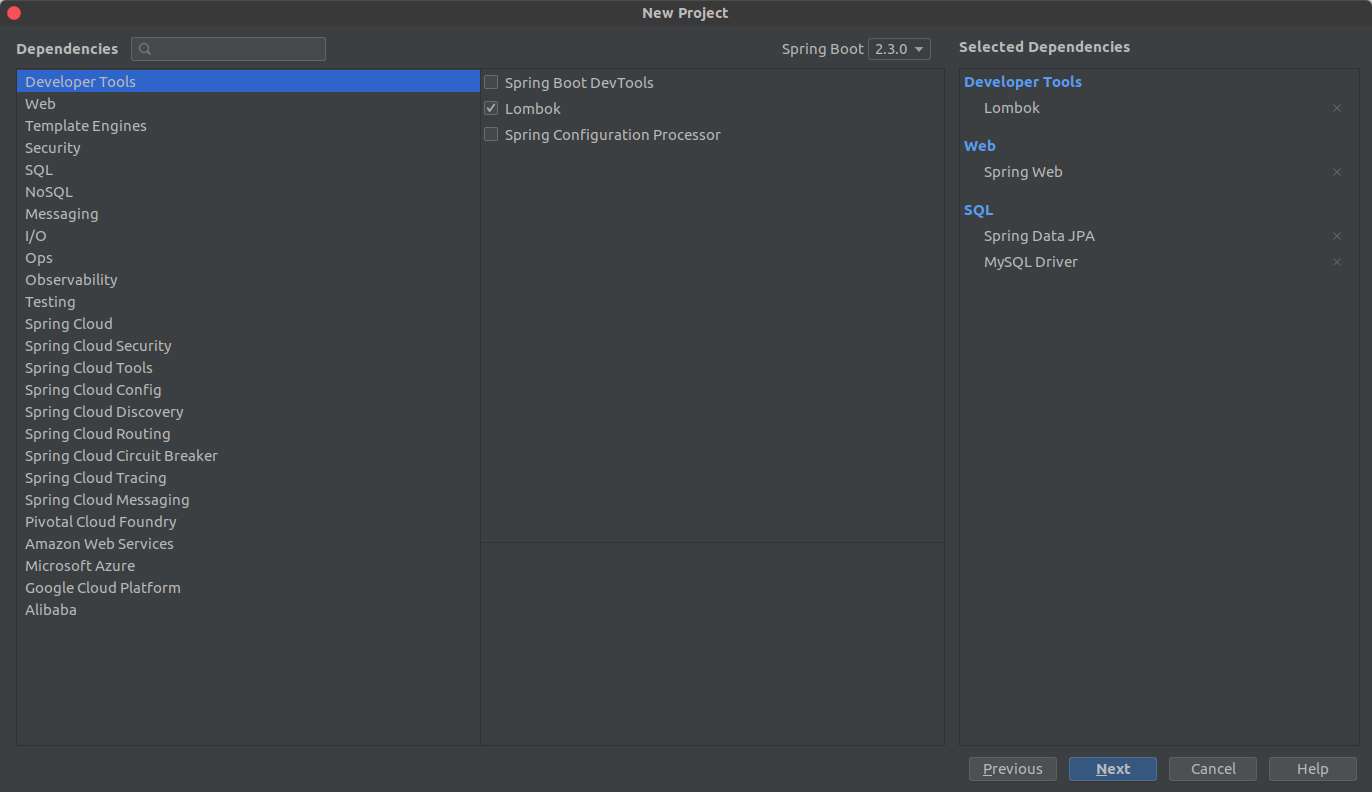Select the Messaging category
The height and width of the screenshot is (792, 1372).
pos(248,214)
